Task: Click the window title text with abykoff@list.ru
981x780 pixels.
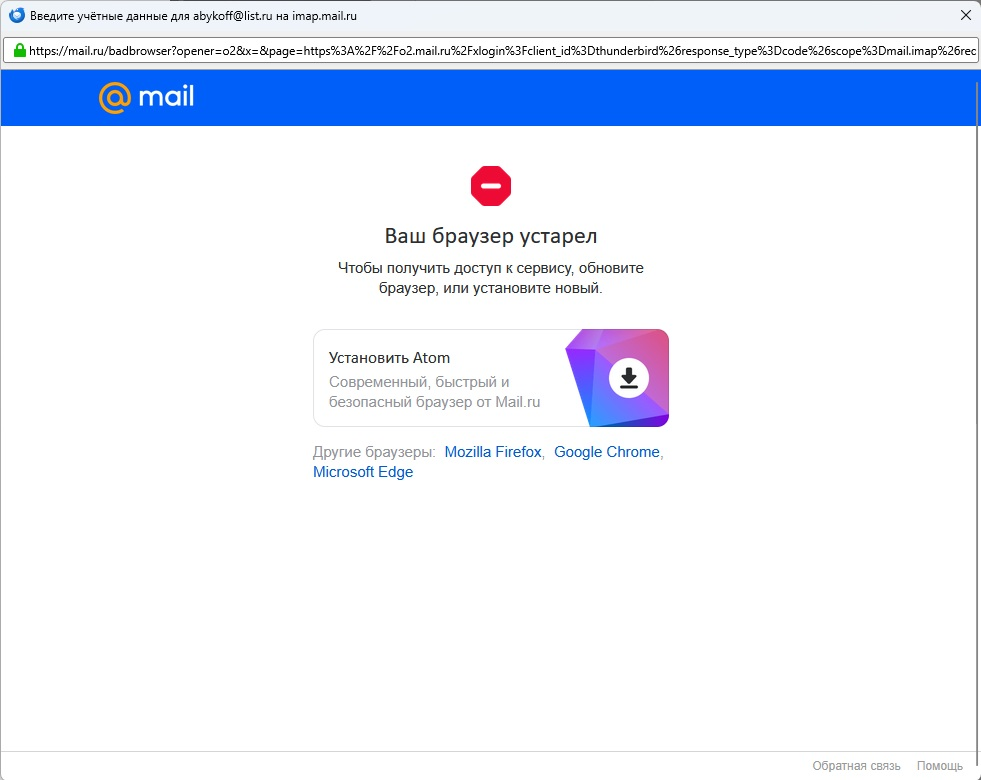Action: click(x=193, y=16)
